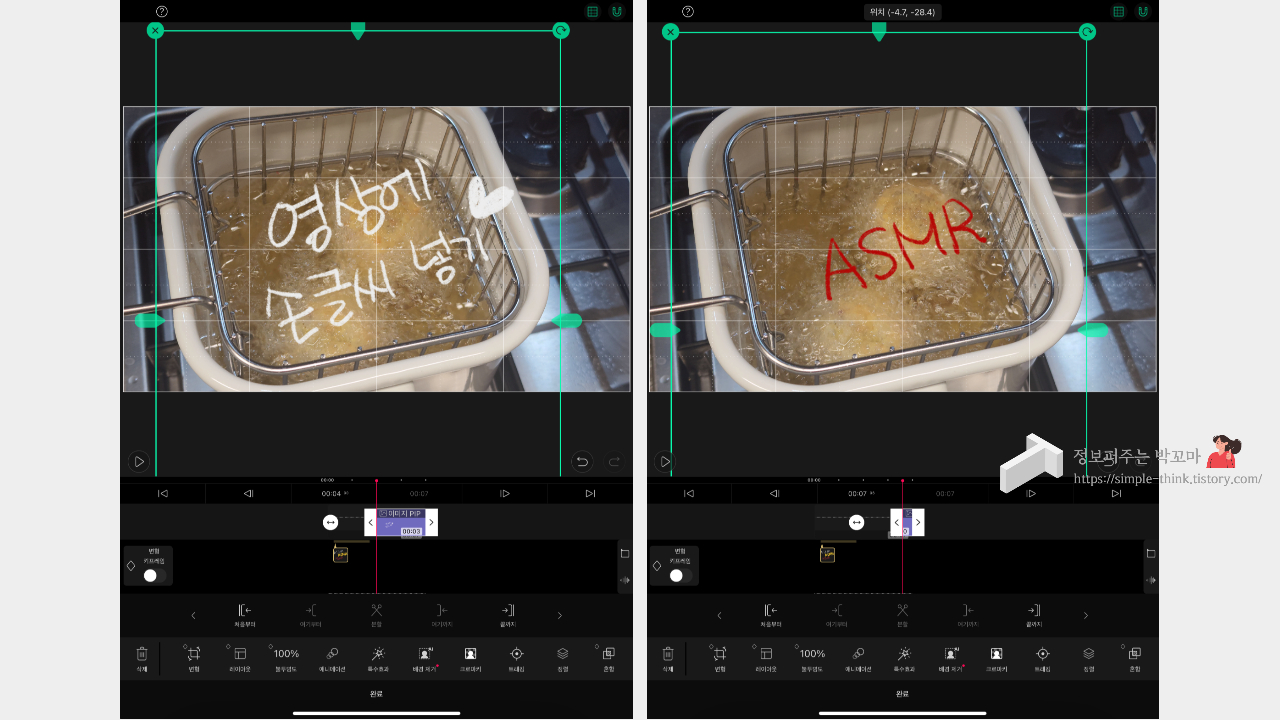Trim from beginning tool in left panel

coord(245,614)
